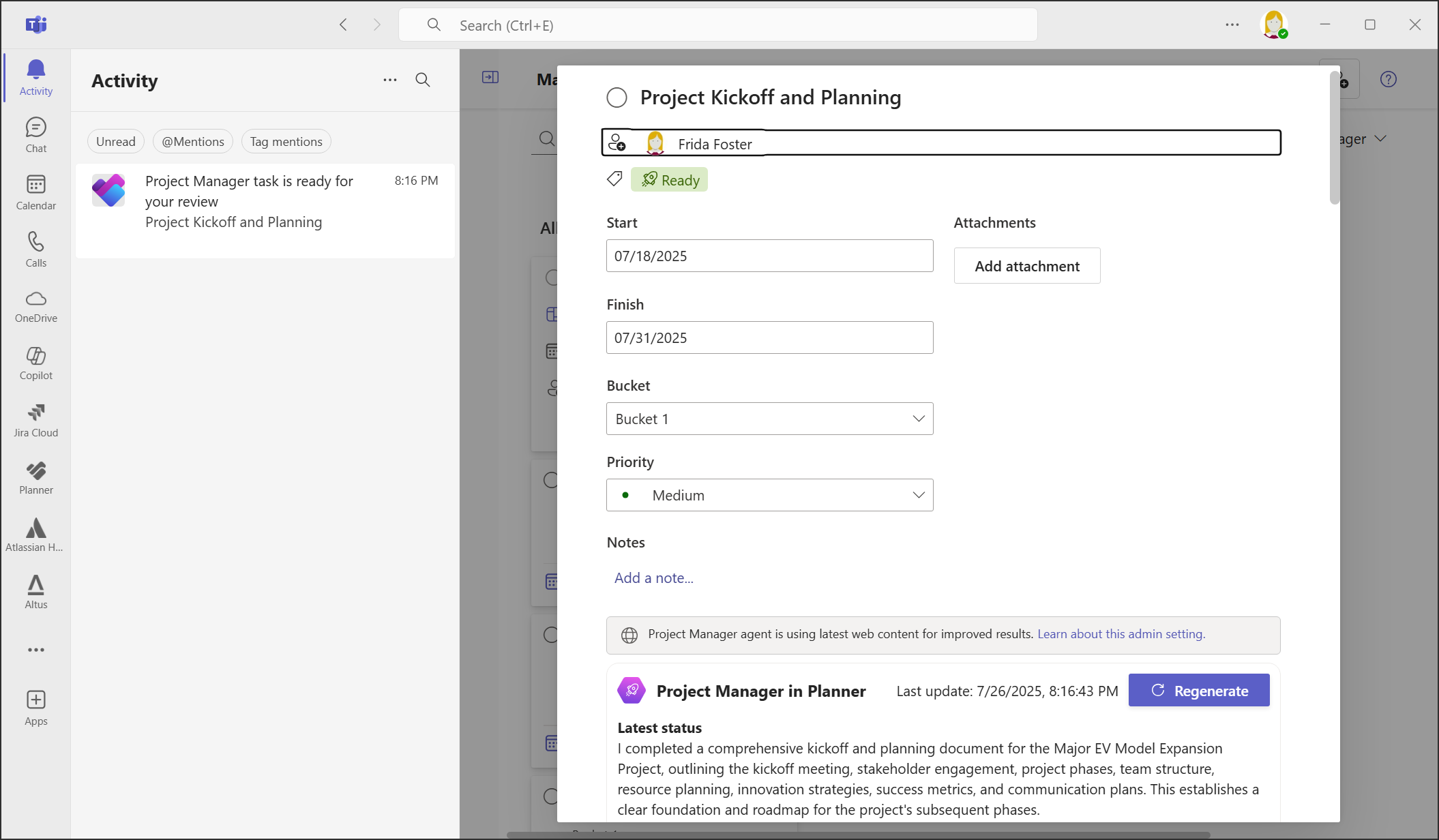This screenshot has width=1439, height=840.
Task: Click the Finish date field
Action: (x=769, y=337)
